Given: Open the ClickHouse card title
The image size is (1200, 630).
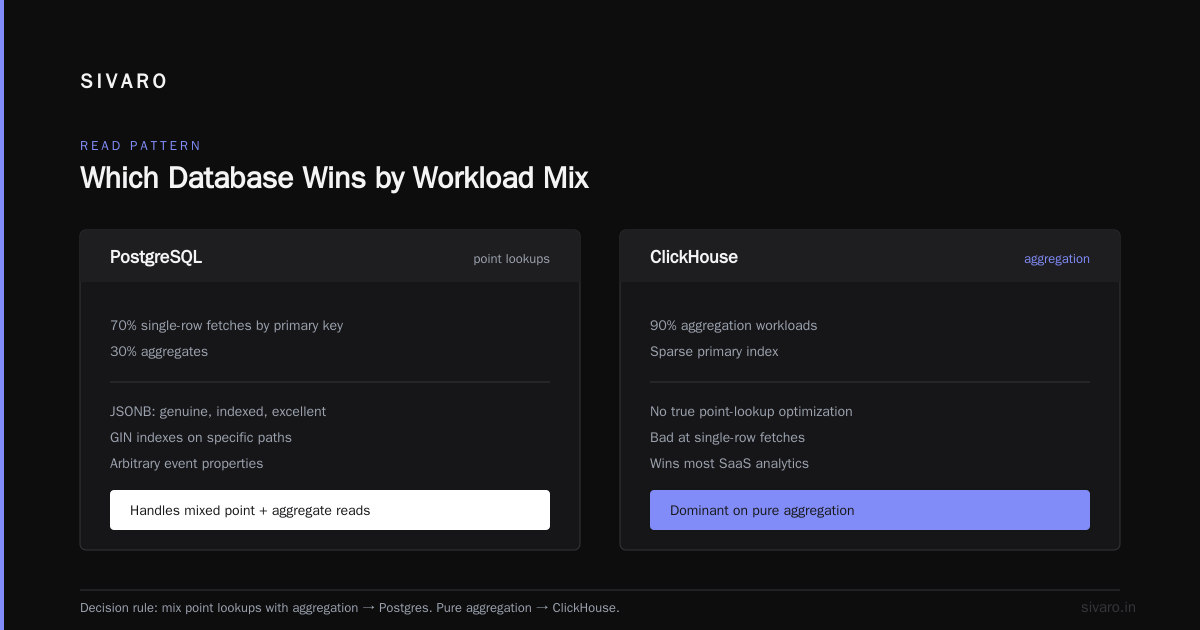Looking at the screenshot, I should (x=694, y=257).
